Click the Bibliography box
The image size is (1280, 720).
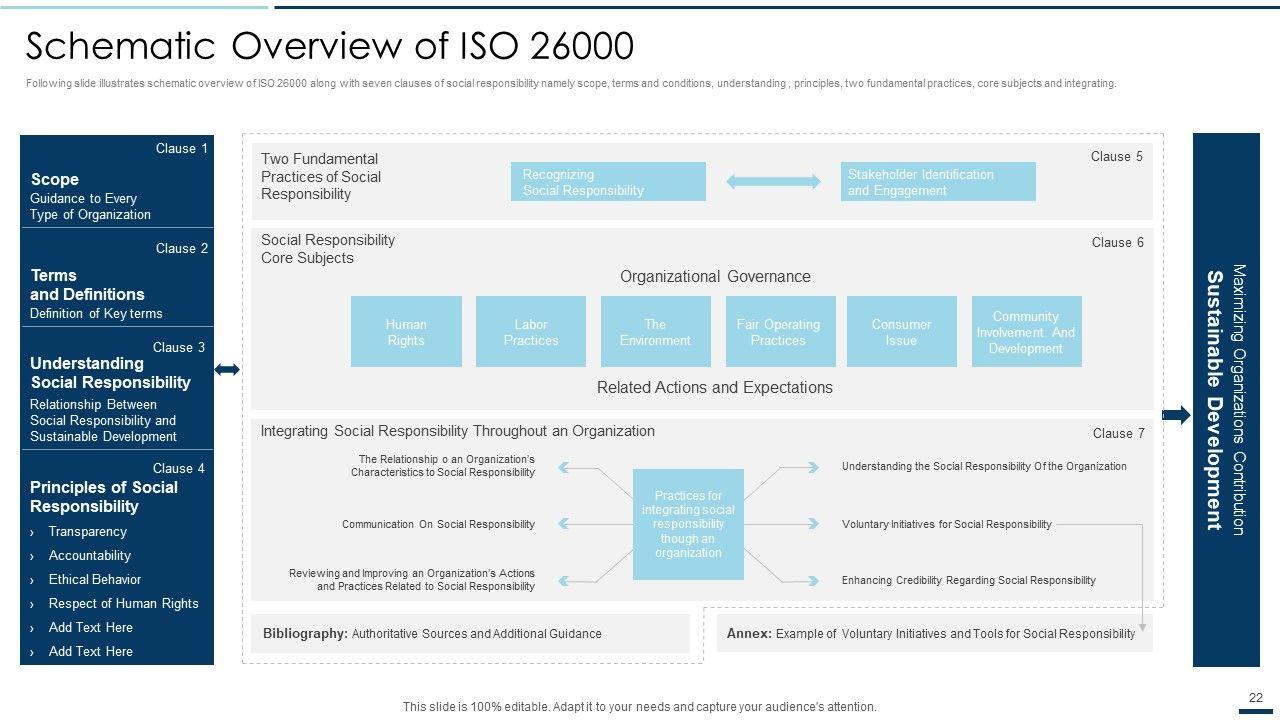click(470, 633)
